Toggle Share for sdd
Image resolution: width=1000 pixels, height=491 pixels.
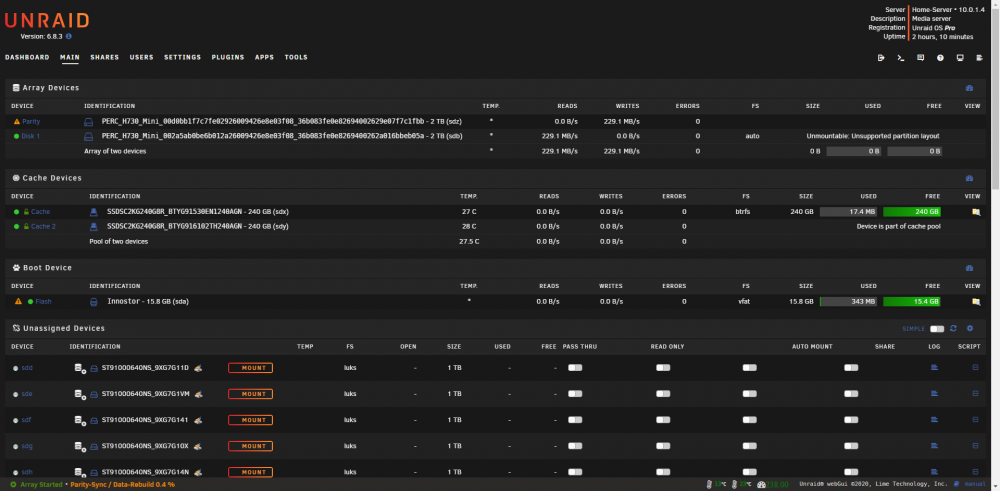tap(851, 368)
